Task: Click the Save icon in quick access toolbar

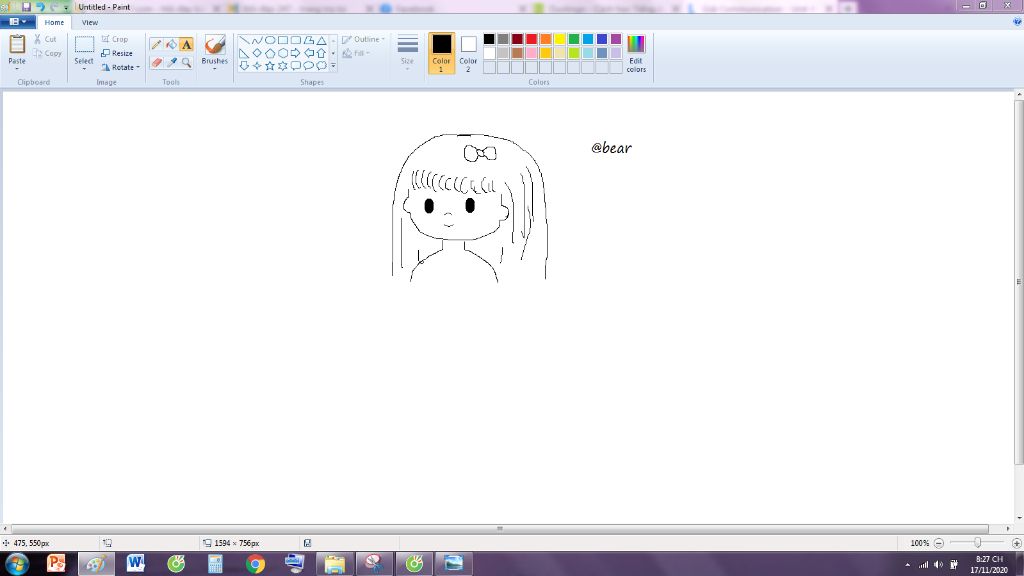Action: tap(27, 7)
